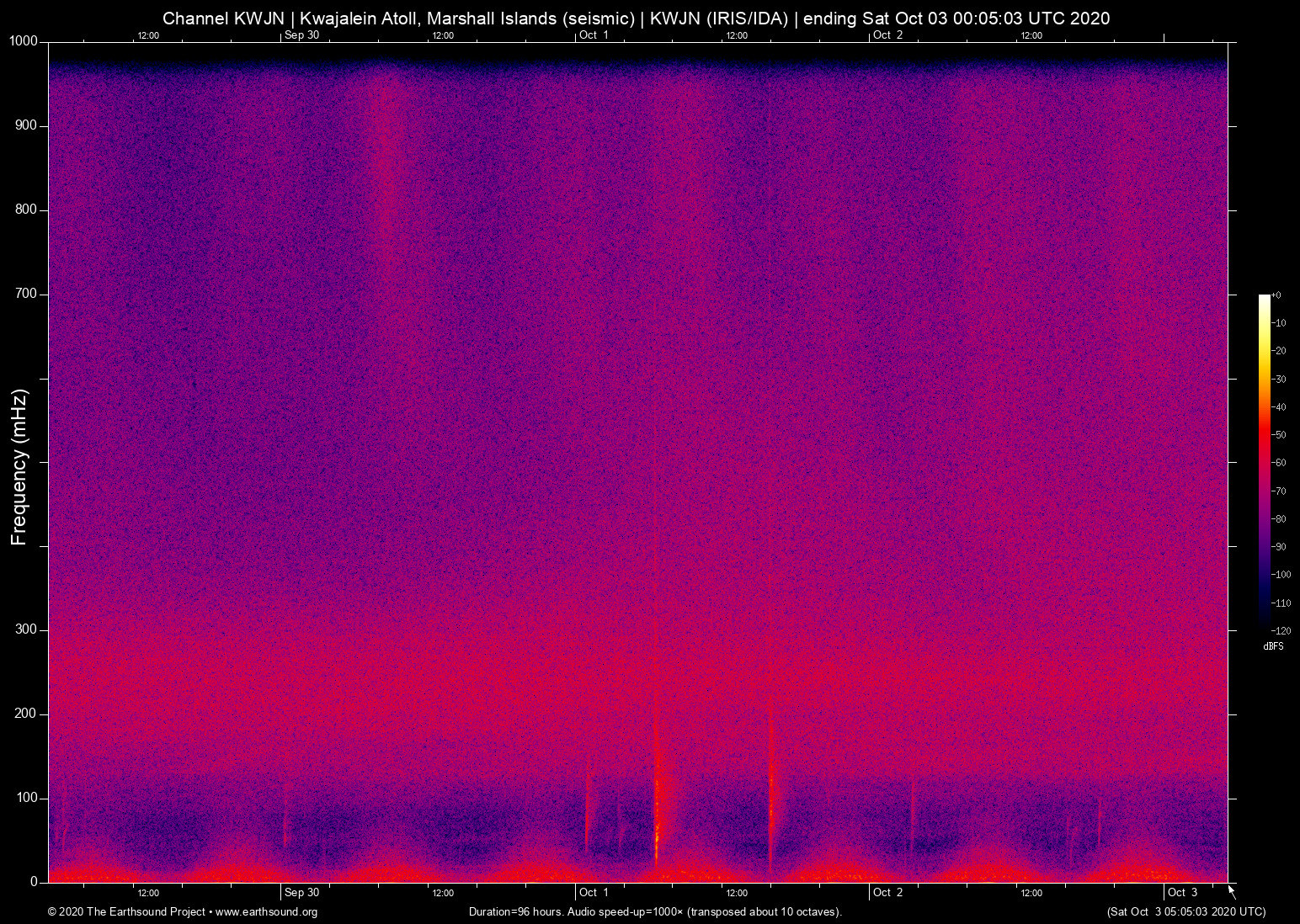Select the "1000" frequency tick label
The height and width of the screenshot is (924, 1300).
click(22, 40)
